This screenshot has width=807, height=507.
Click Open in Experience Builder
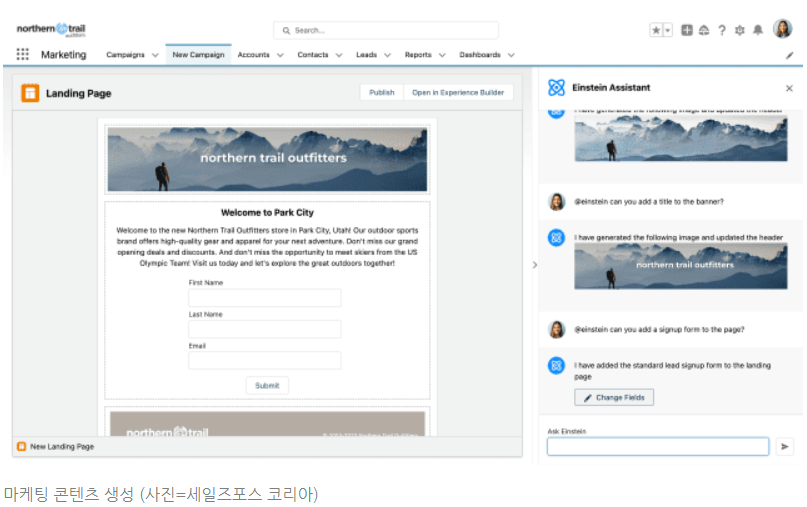coord(458,93)
